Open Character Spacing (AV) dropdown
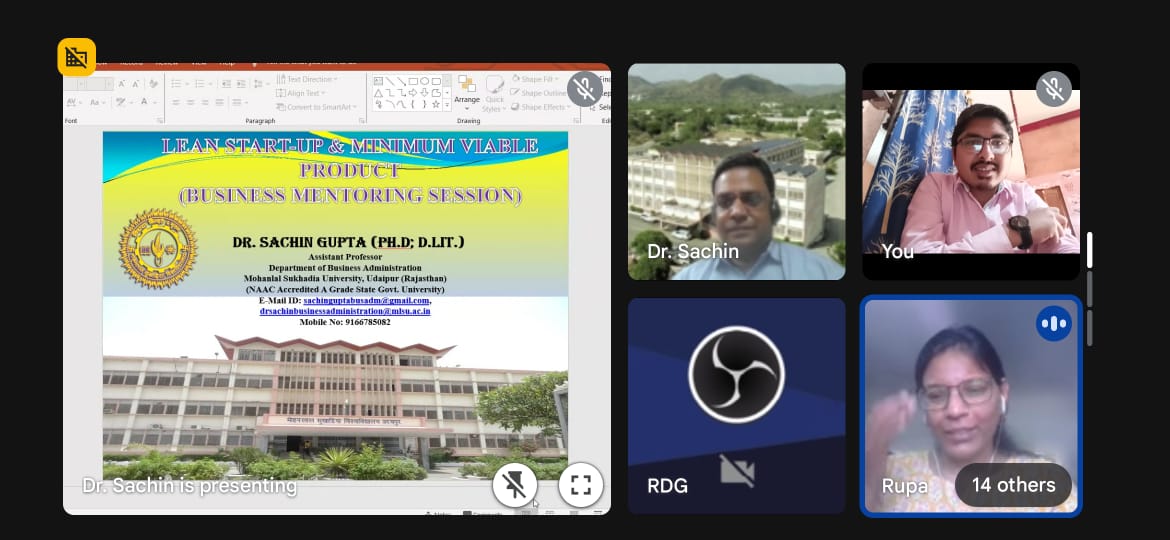 coord(74,102)
